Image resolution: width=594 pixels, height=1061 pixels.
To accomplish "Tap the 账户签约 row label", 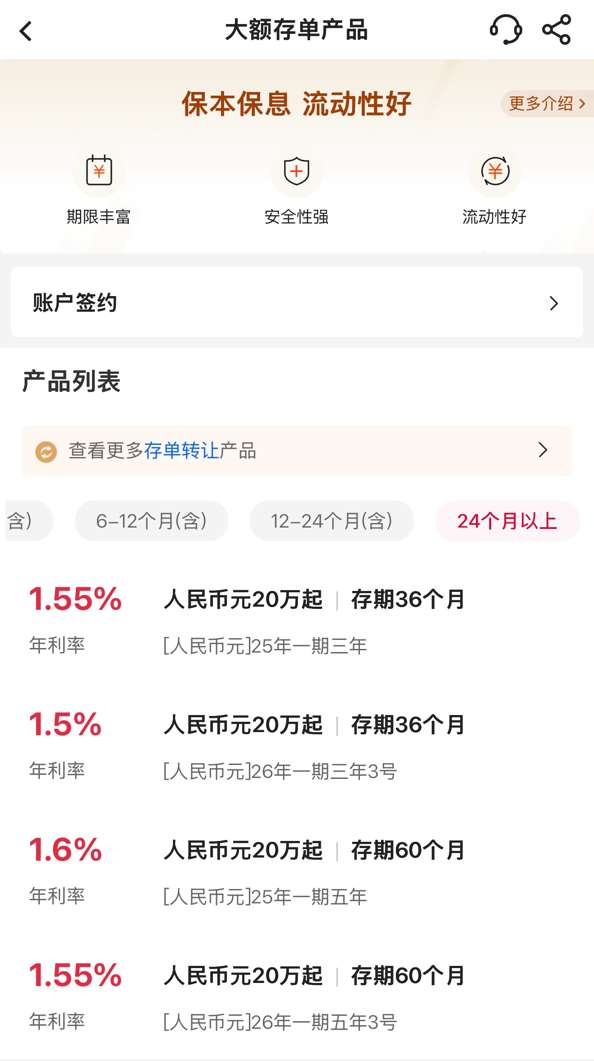I will pyautogui.click(x=74, y=302).
